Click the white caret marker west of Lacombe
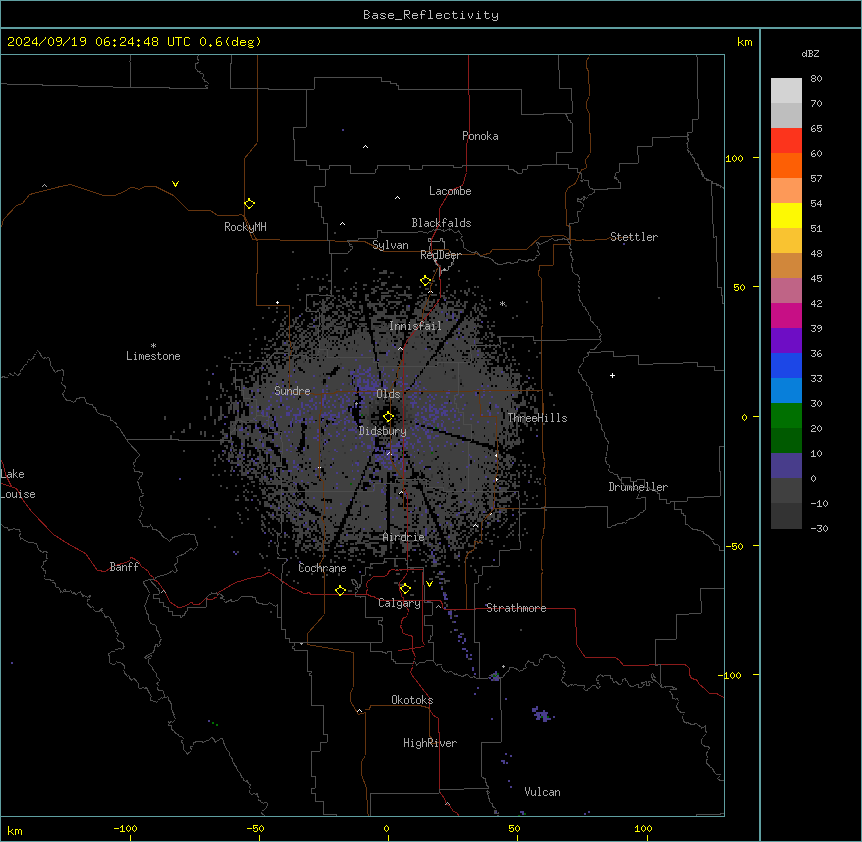The image size is (862, 842). pos(397,197)
